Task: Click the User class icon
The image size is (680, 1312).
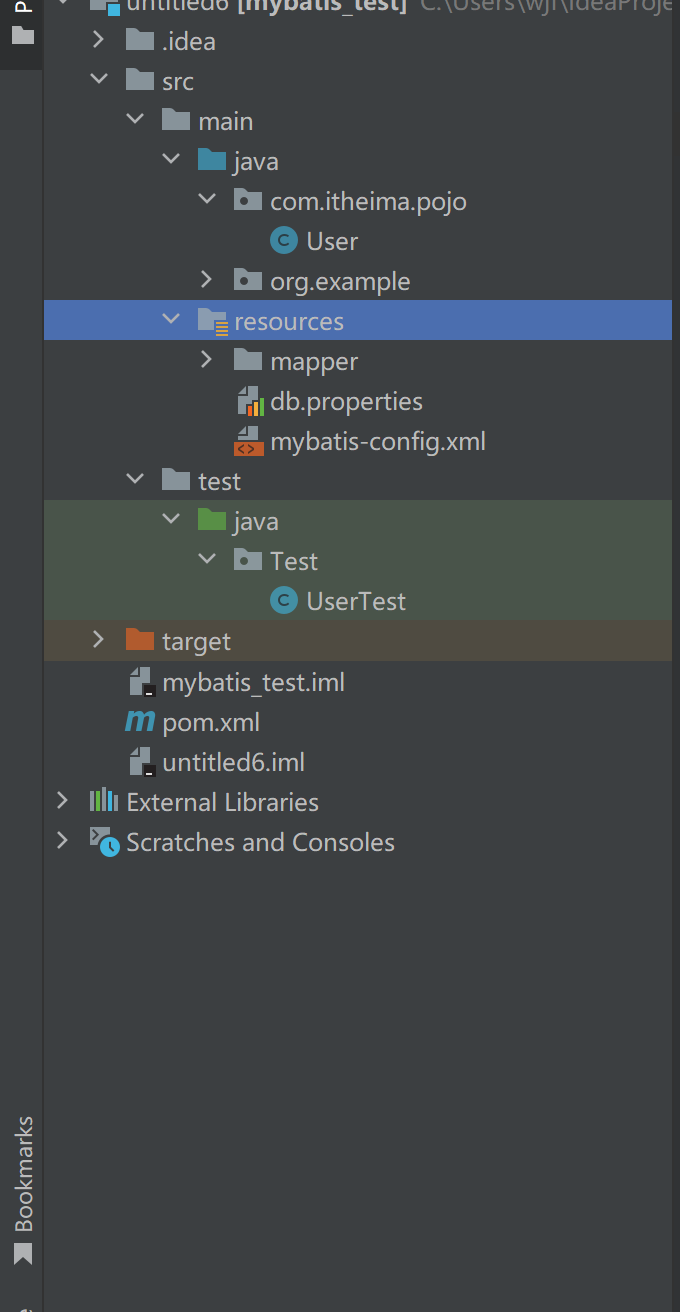Action: point(281,241)
